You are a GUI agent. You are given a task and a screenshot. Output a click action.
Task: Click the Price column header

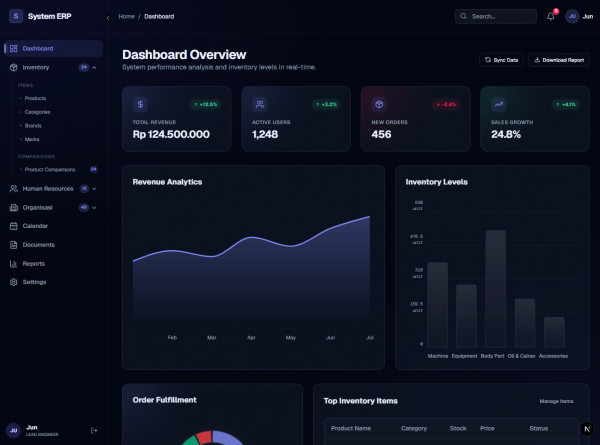(x=487, y=429)
